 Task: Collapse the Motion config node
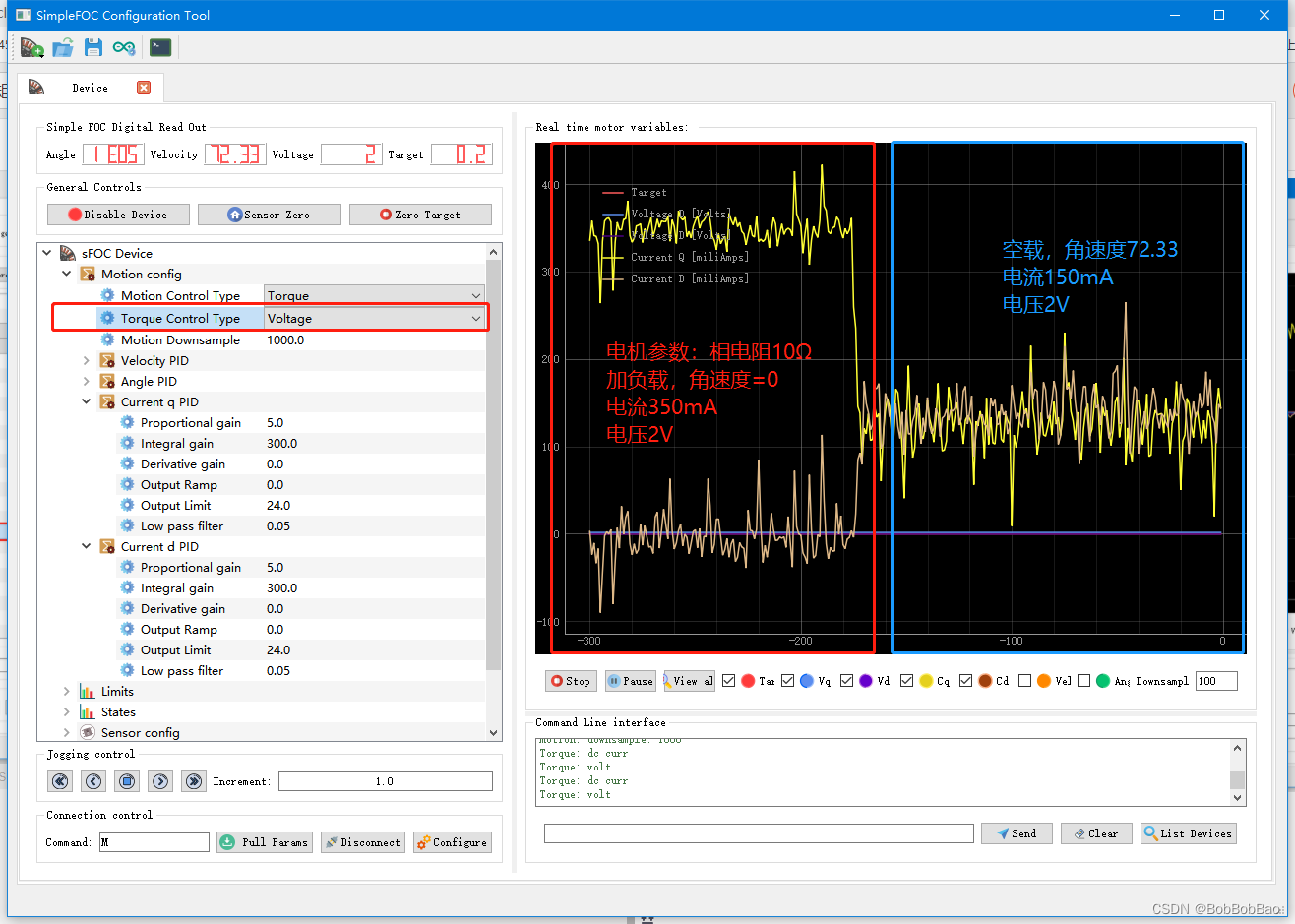pyautogui.click(x=67, y=274)
